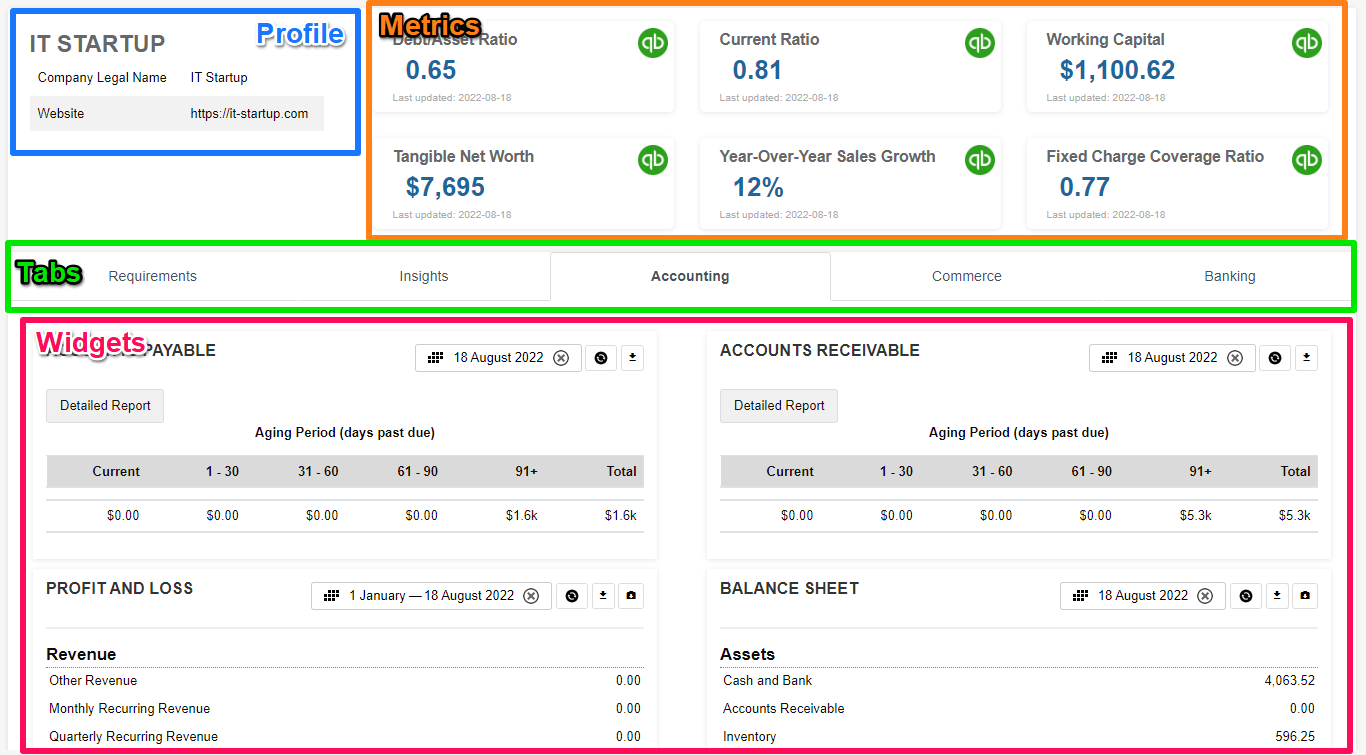Image resolution: width=1366 pixels, height=755 pixels.
Task: Download the Accounts Payable report
Action: [632, 358]
